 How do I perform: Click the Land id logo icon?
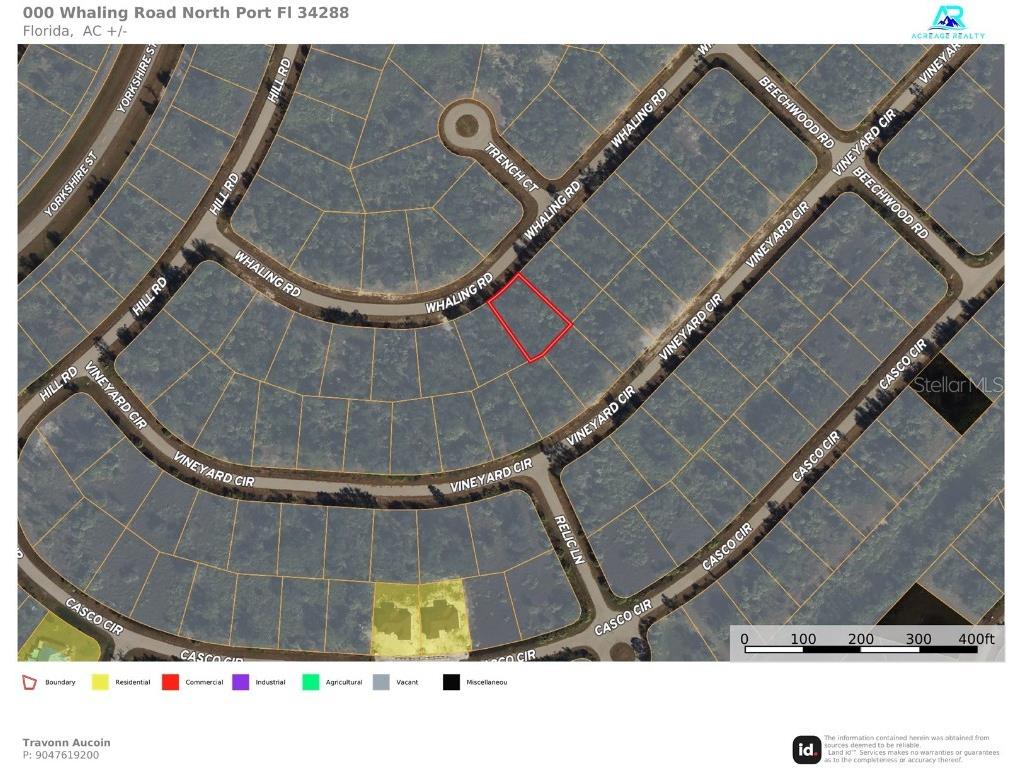click(x=806, y=749)
